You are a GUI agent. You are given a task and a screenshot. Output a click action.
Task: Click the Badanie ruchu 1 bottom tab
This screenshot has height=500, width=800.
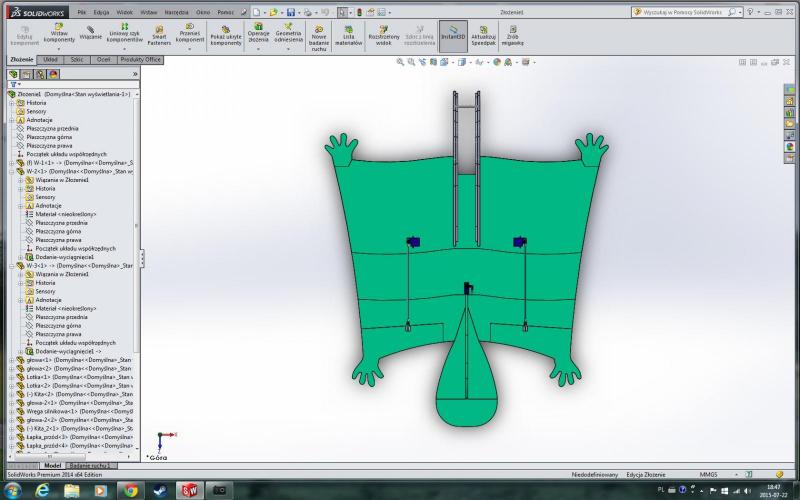(x=93, y=465)
